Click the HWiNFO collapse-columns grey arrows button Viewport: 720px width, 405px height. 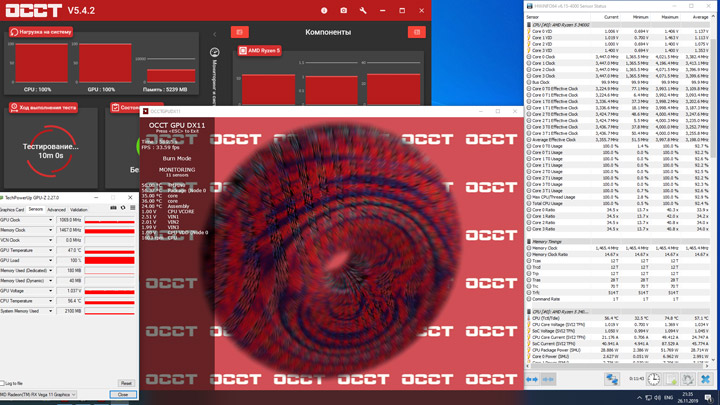tap(548, 379)
